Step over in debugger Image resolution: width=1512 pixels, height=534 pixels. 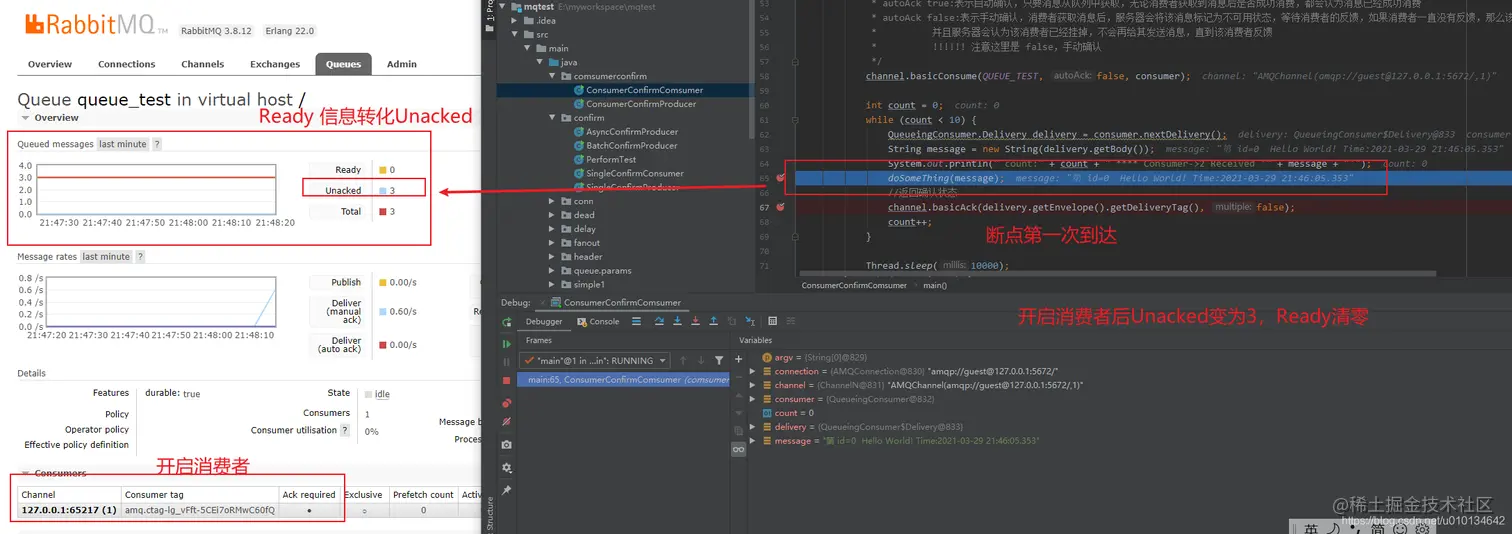pyautogui.click(x=661, y=321)
